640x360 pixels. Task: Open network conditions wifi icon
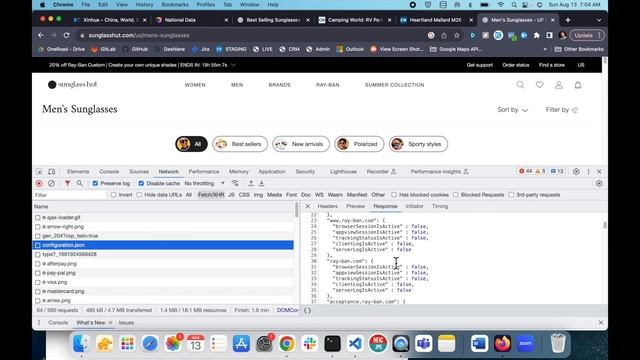(235, 184)
